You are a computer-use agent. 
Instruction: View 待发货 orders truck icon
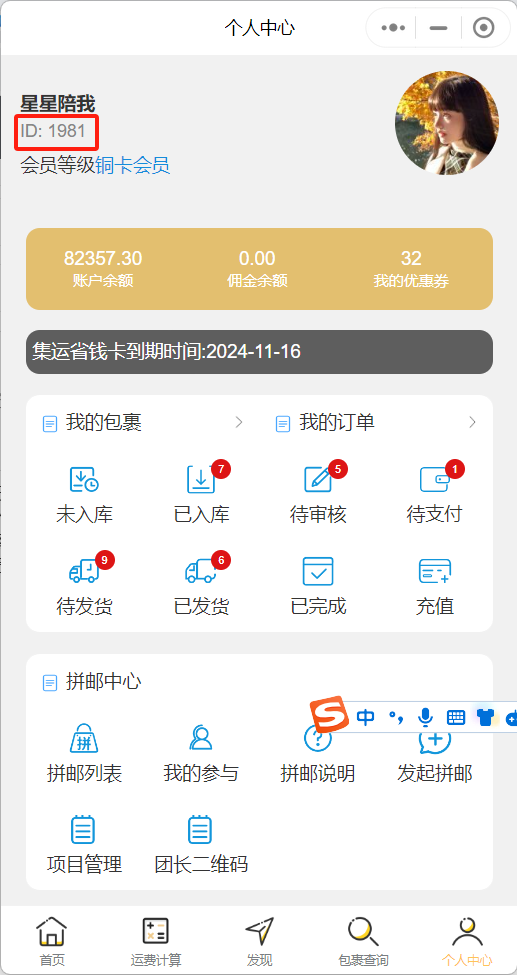tap(84, 571)
